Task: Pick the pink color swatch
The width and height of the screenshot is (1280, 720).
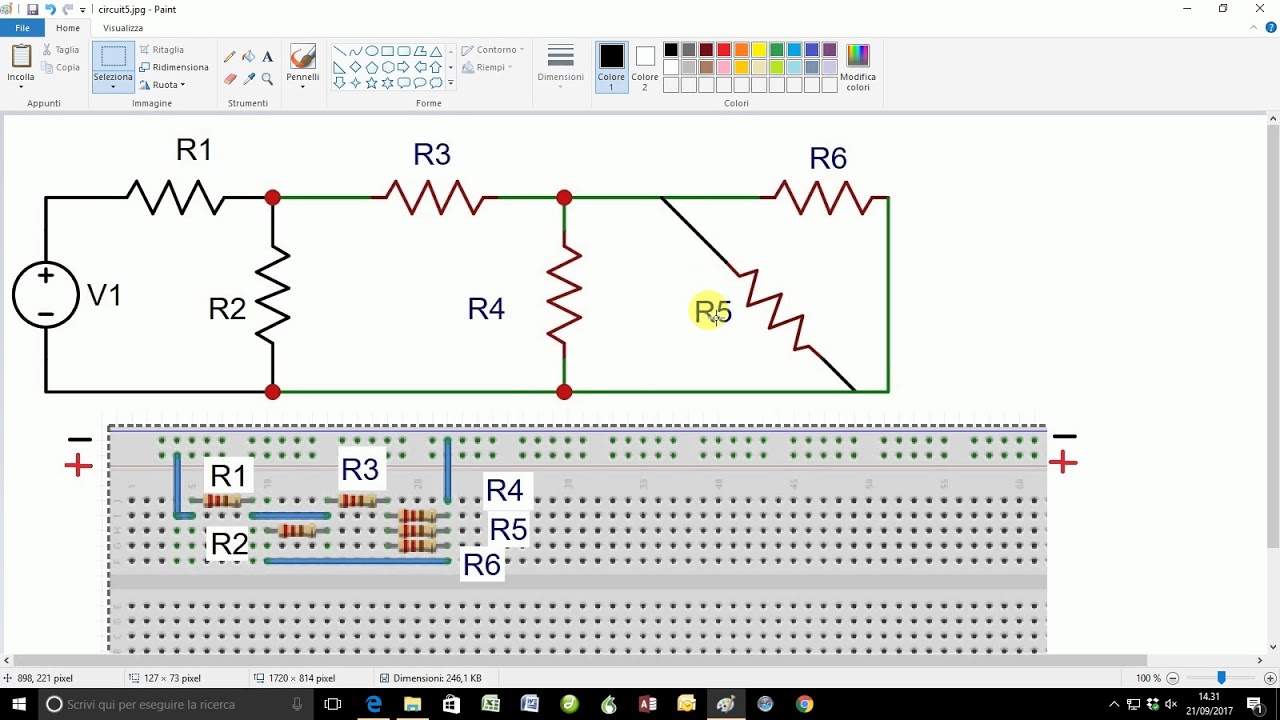Action: 724,67
